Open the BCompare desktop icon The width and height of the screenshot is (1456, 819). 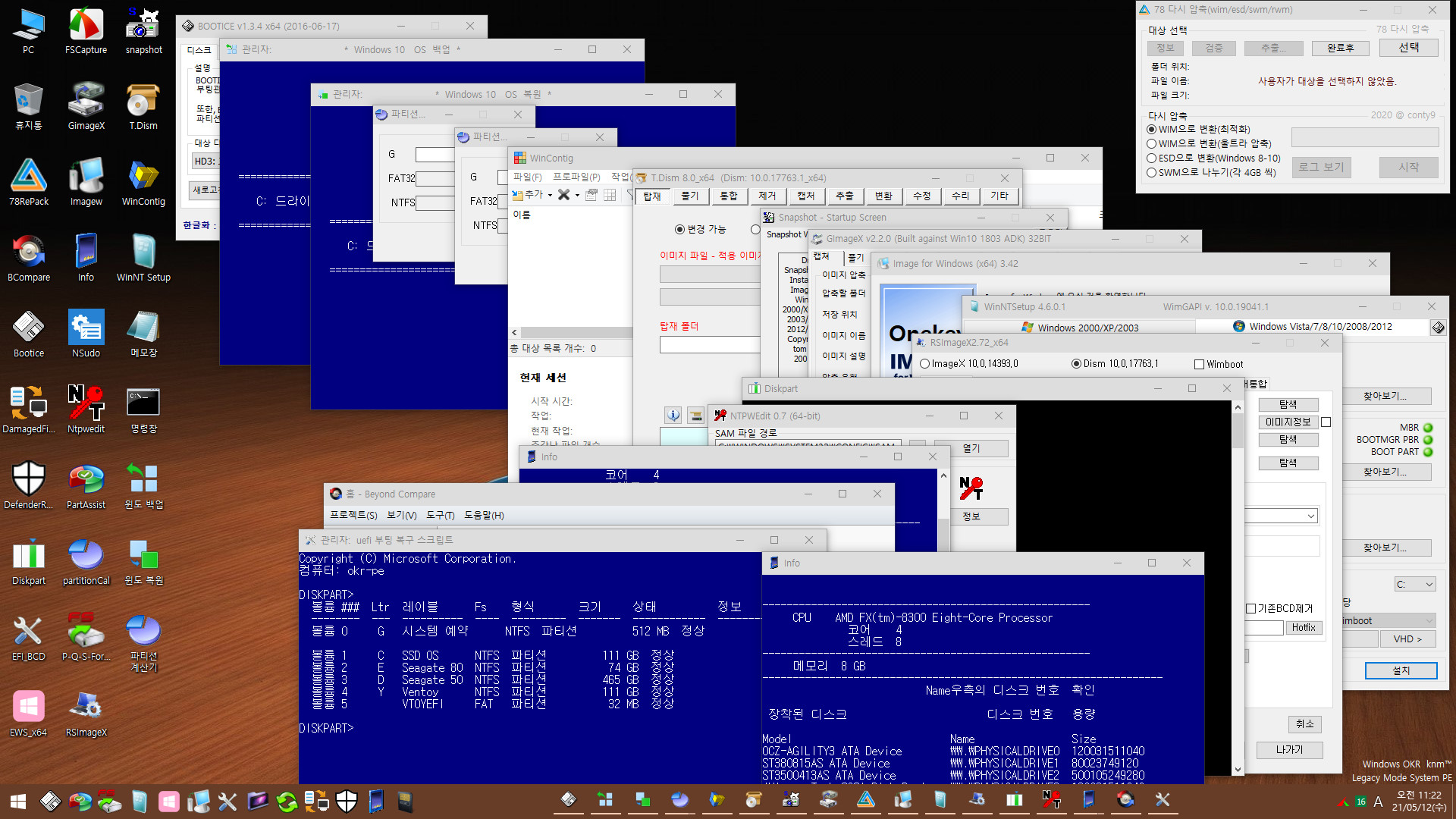(x=29, y=259)
